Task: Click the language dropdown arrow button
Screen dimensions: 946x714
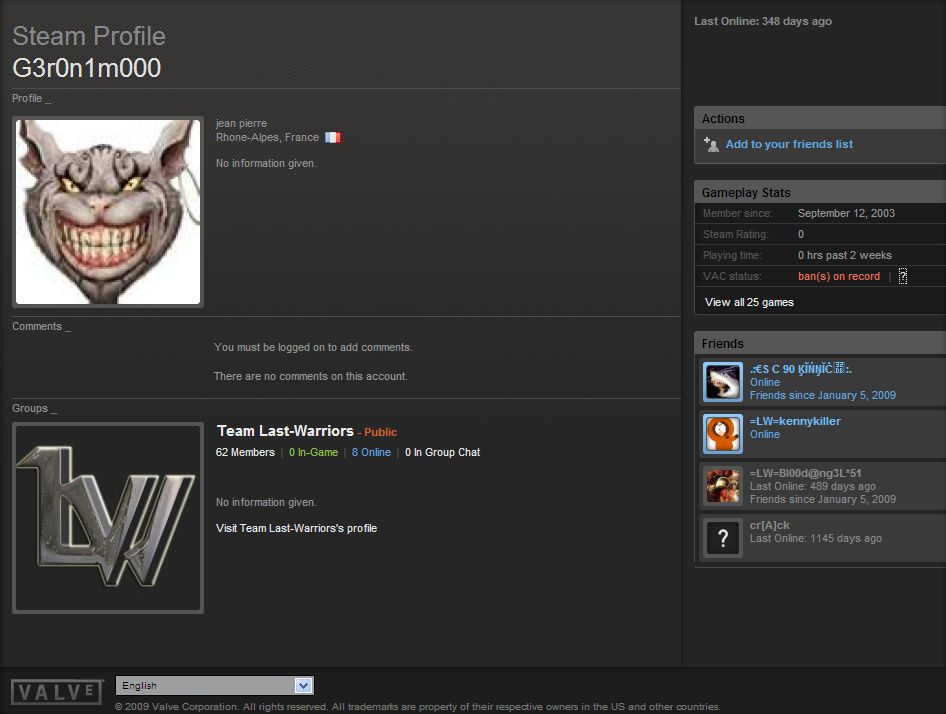Action: [x=304, y=686]
